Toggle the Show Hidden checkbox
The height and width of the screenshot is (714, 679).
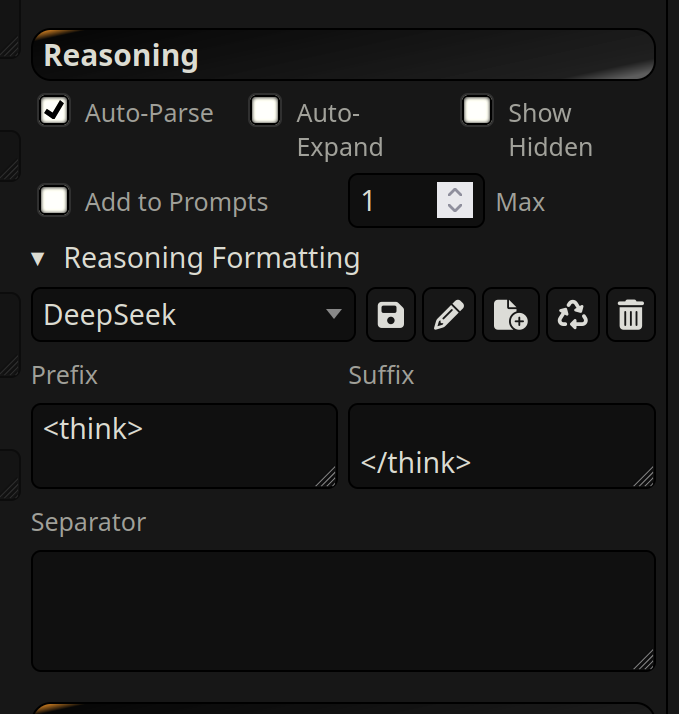(477, 110)
